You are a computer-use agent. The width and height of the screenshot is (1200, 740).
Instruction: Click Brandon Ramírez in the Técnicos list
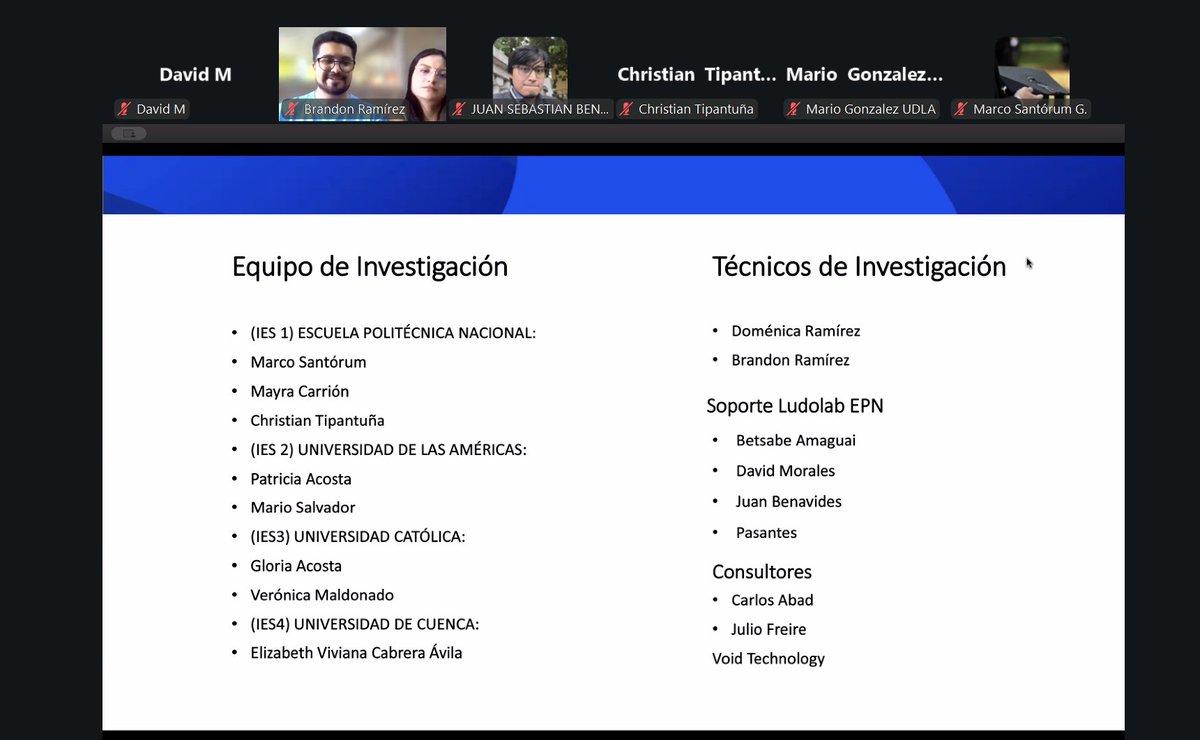[x=790, y=360]
